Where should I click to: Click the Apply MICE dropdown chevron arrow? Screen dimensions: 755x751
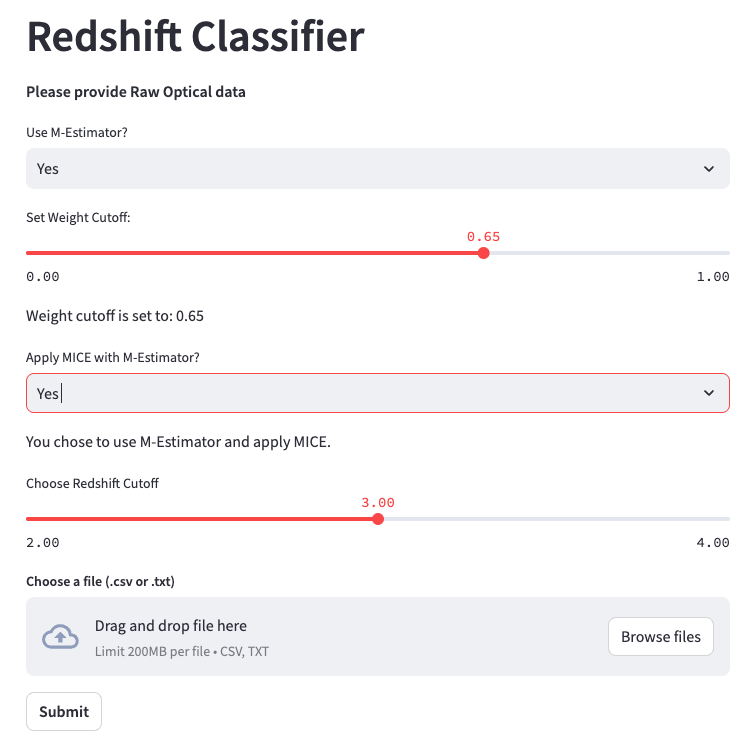click(x=709, y=394)
